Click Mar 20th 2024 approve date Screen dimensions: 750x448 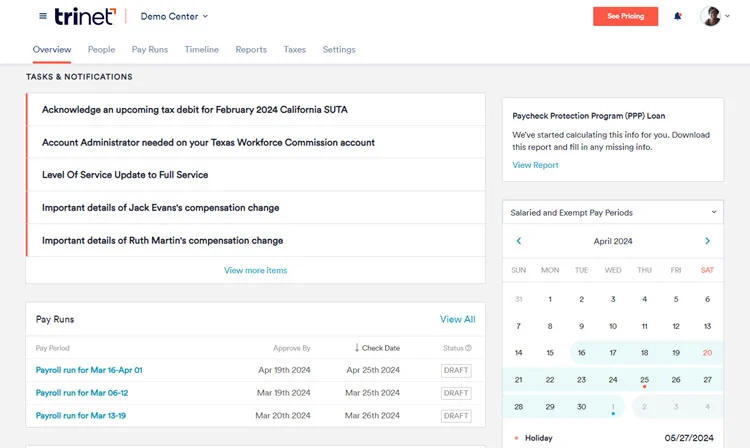click(283, 415)
